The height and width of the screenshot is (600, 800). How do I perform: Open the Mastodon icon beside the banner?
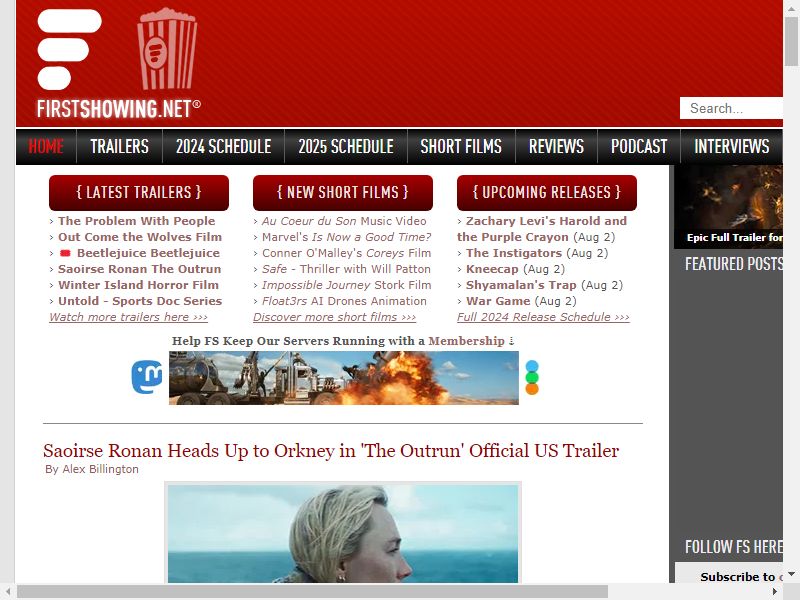tap(147, 377)
